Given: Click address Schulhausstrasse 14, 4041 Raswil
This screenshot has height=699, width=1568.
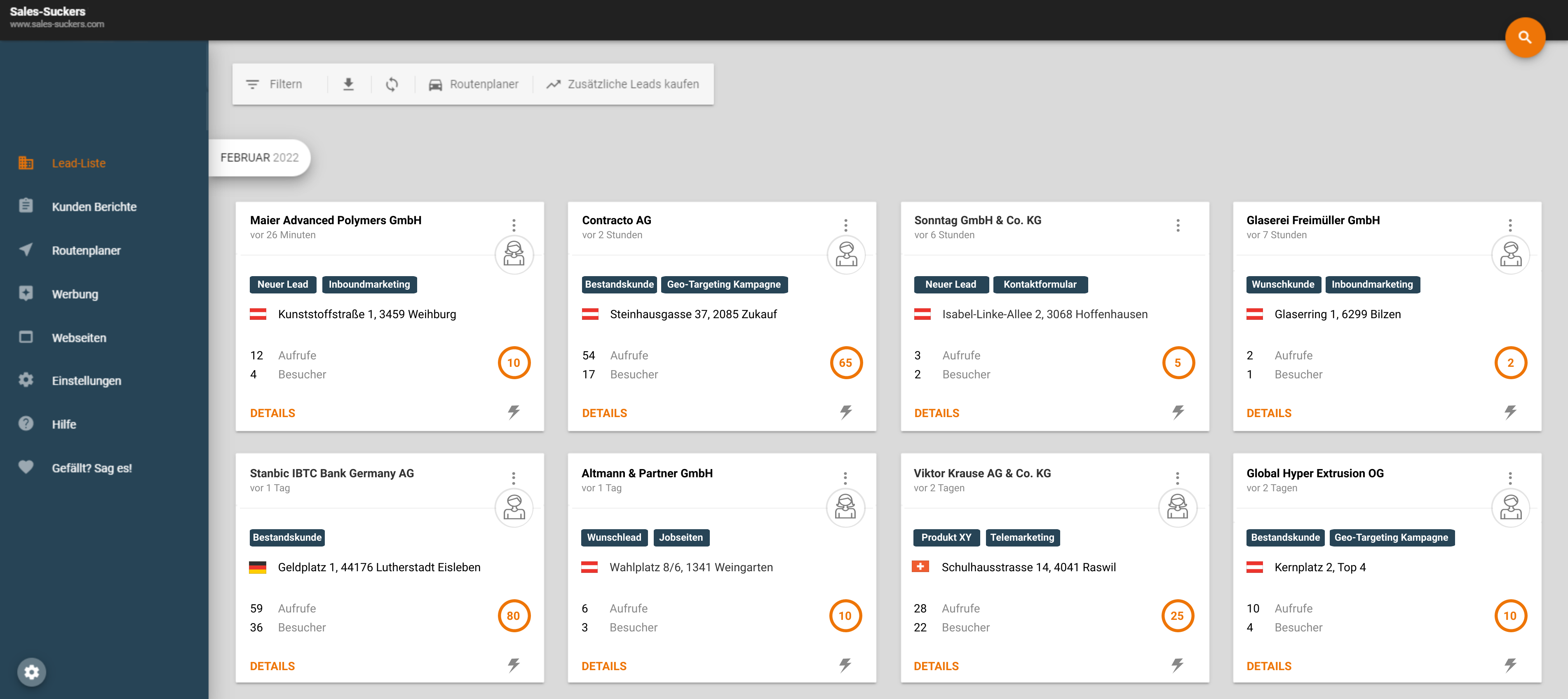Looking at the screenshot, I should (1028, 567).
